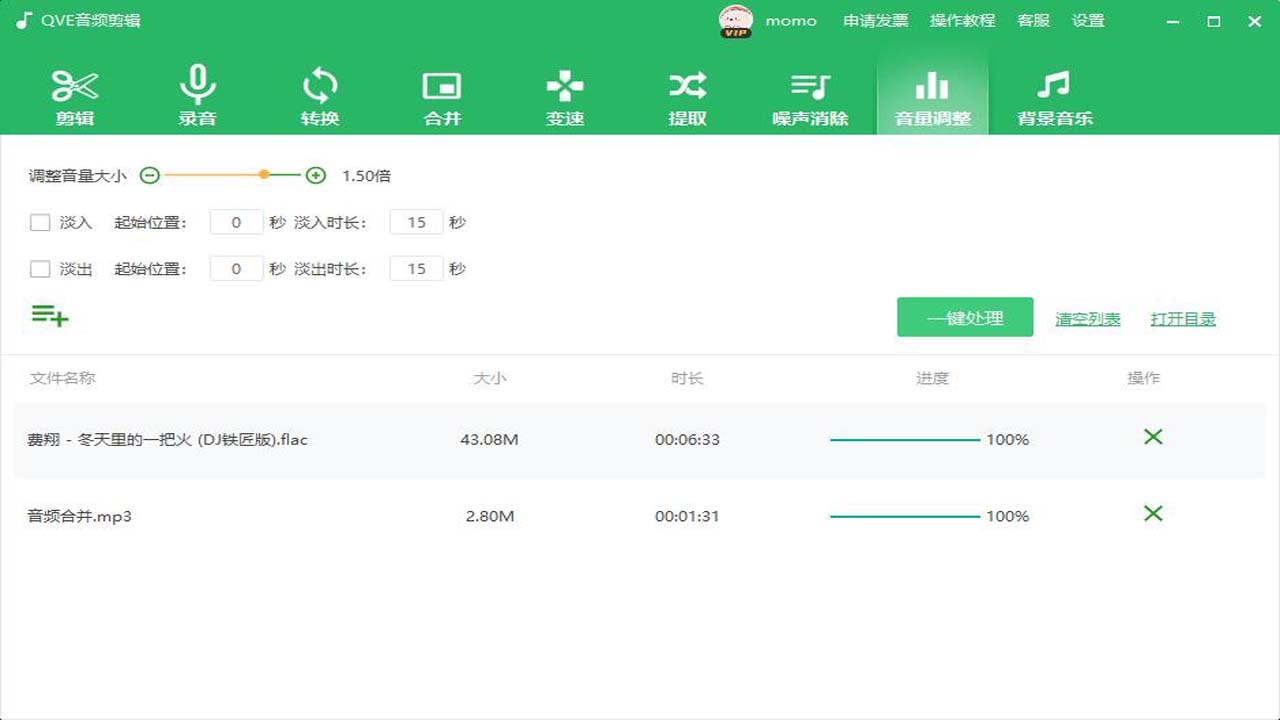Image resolution: width=1280 pixels, height=720 pixels.
Task: Click the 一键处理 process button
Action: coord(964,316)
